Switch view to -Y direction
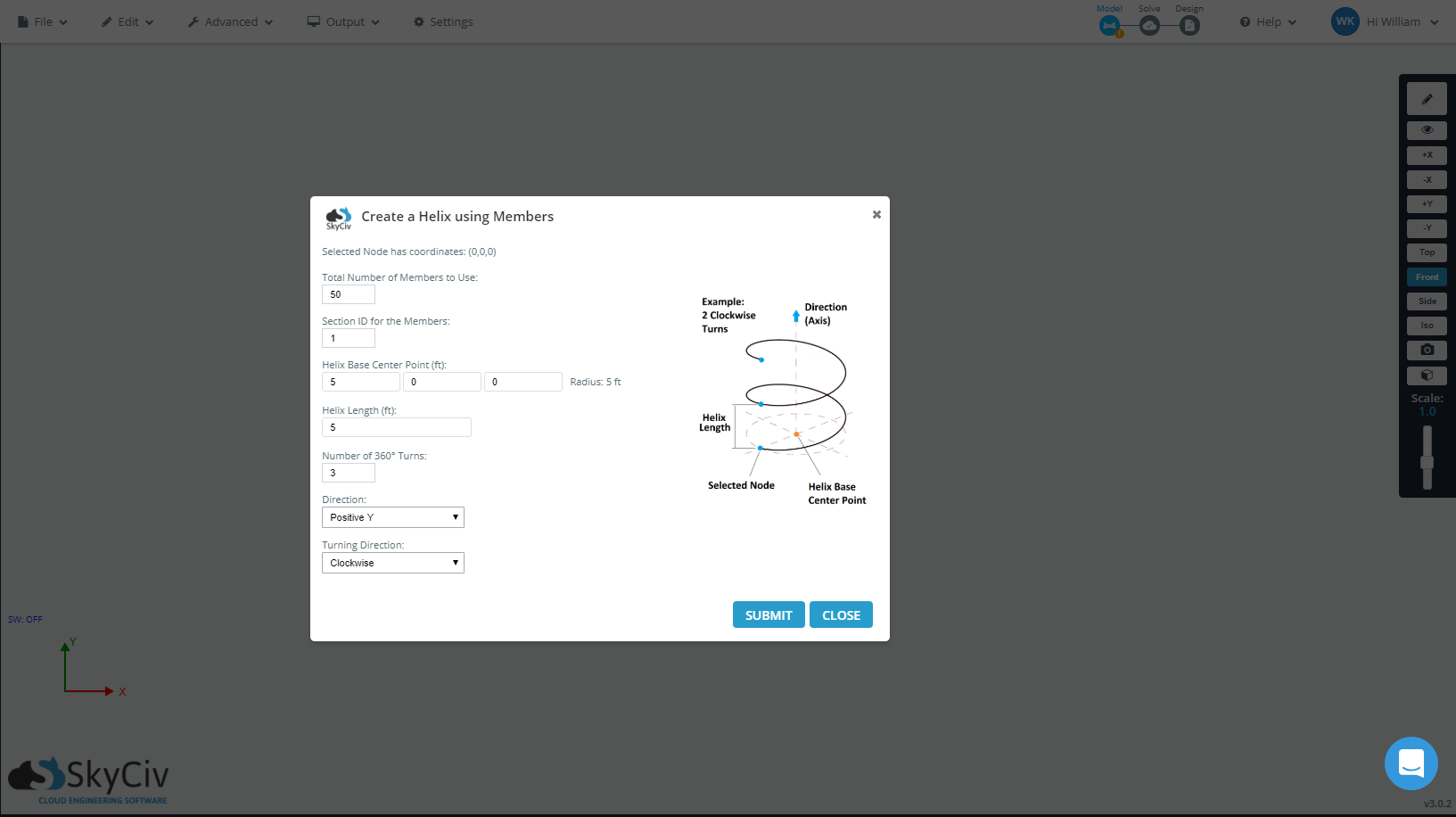1456x817 pixels. click(1427, 228)
